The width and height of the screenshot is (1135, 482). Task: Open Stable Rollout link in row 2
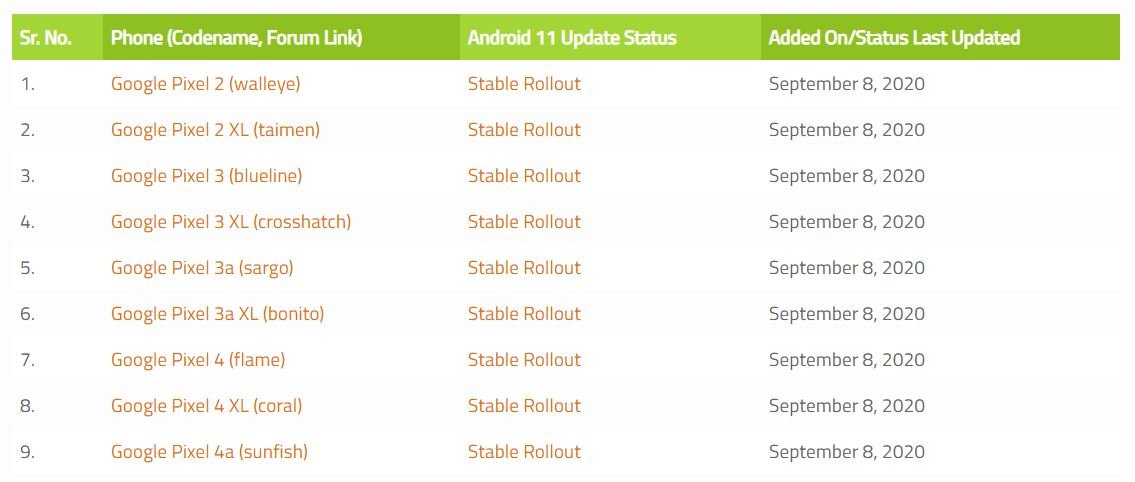[x=524, y=130]
